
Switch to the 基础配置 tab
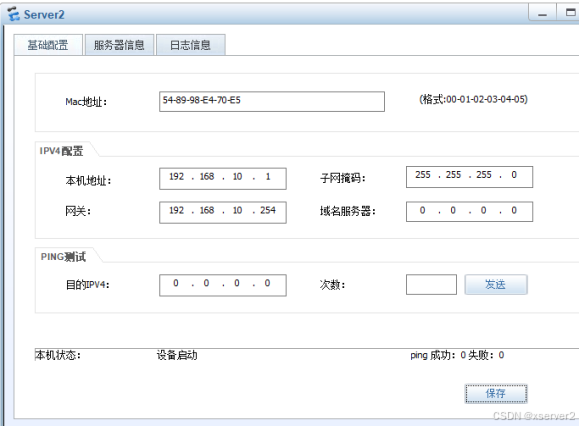click(48, 45)
